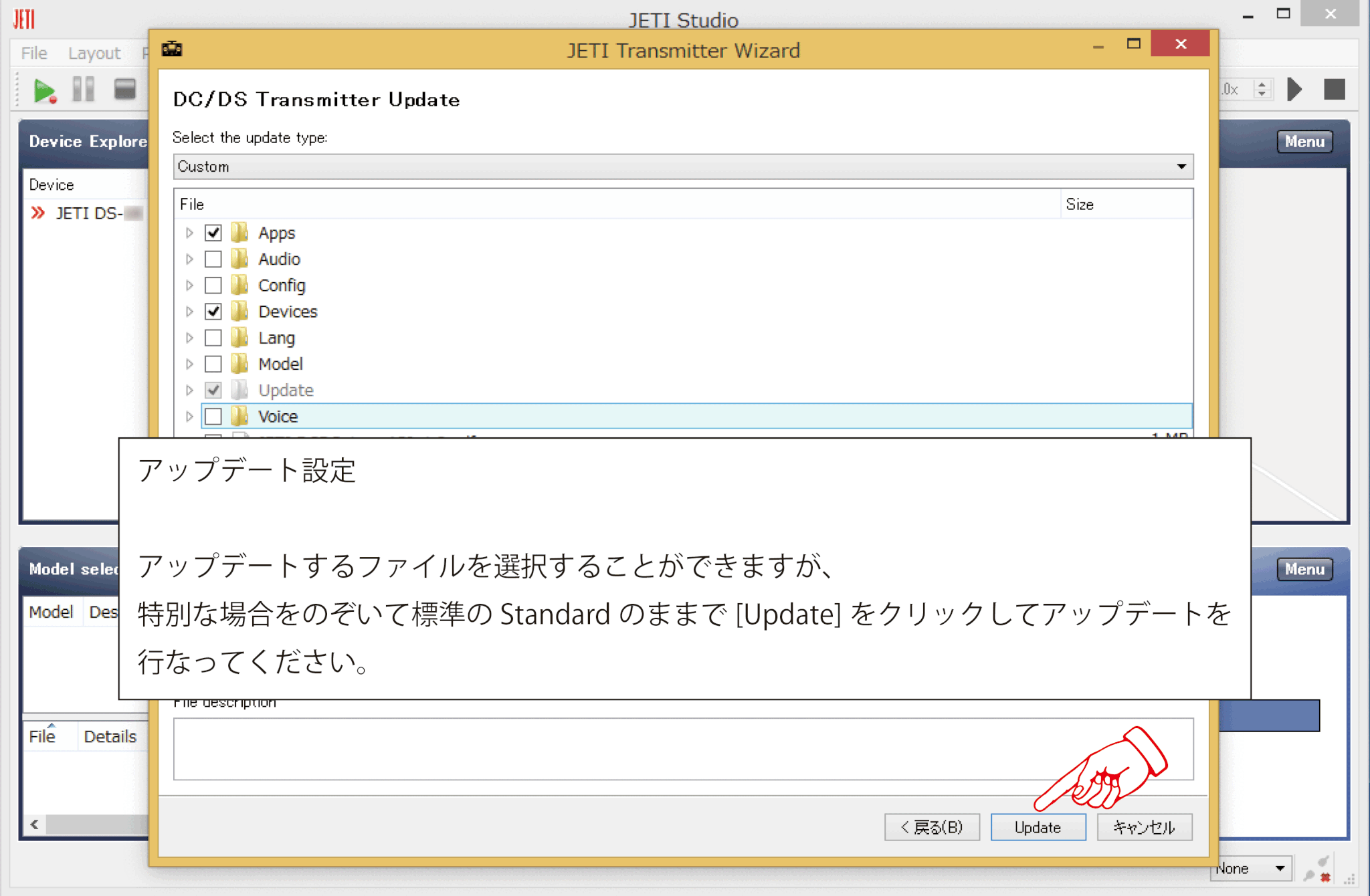This screenshot has height=896, width=1370.
Task: Expand the Apps folder tree node
Action: [x=189, y=233]
